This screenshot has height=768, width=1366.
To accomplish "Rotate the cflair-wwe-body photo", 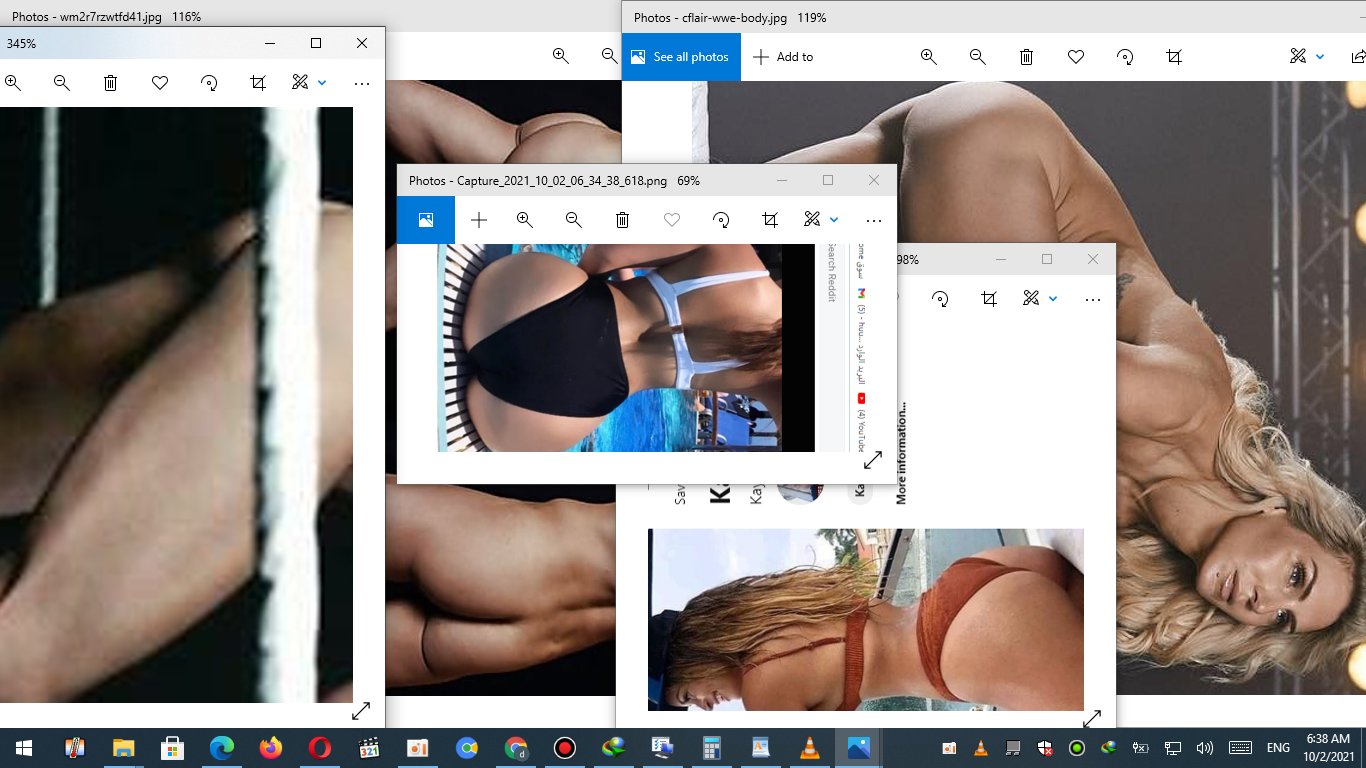I will 1125,57.
